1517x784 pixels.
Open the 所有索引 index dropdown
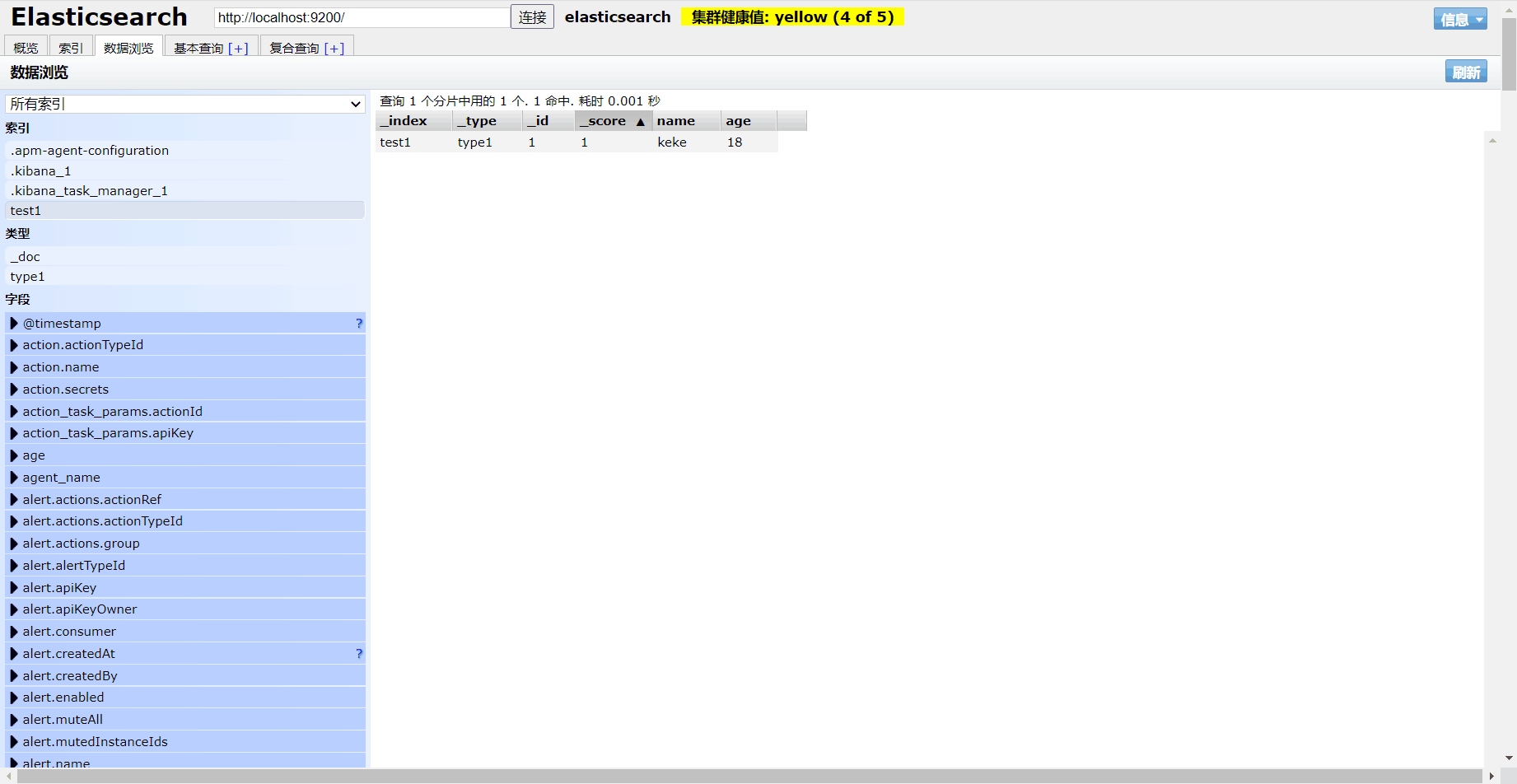coord(185,104)
